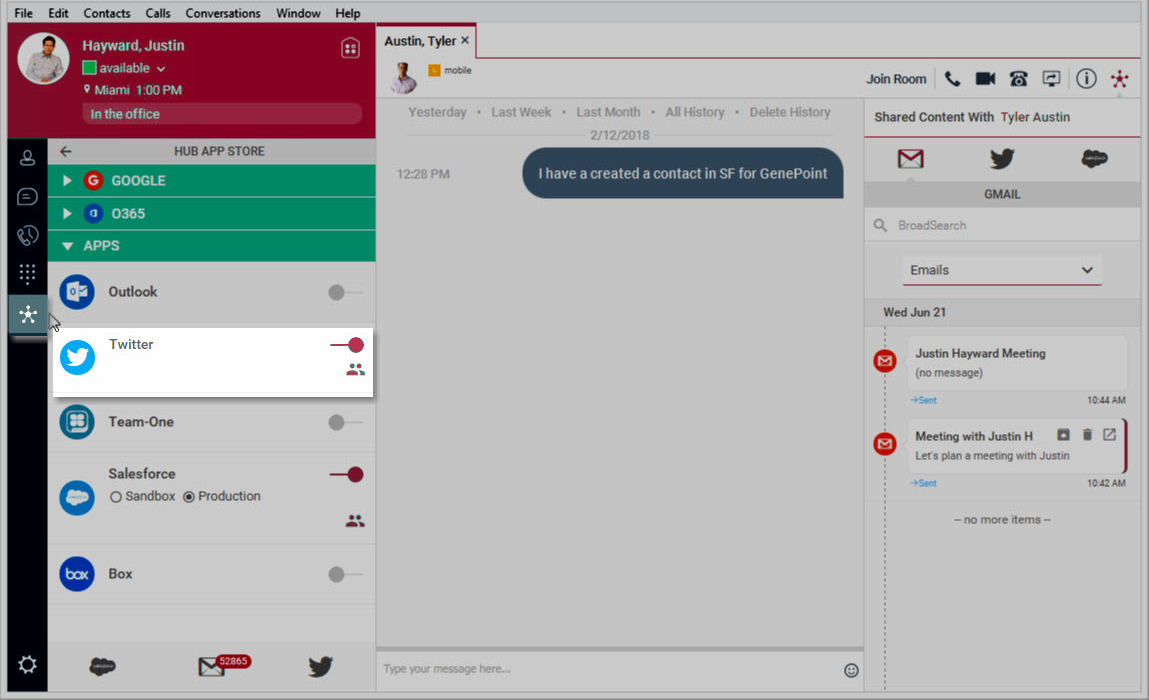Click the Twitter sharing people icon
This screenshot has width=1149, height=700.
tap(355, 369)
